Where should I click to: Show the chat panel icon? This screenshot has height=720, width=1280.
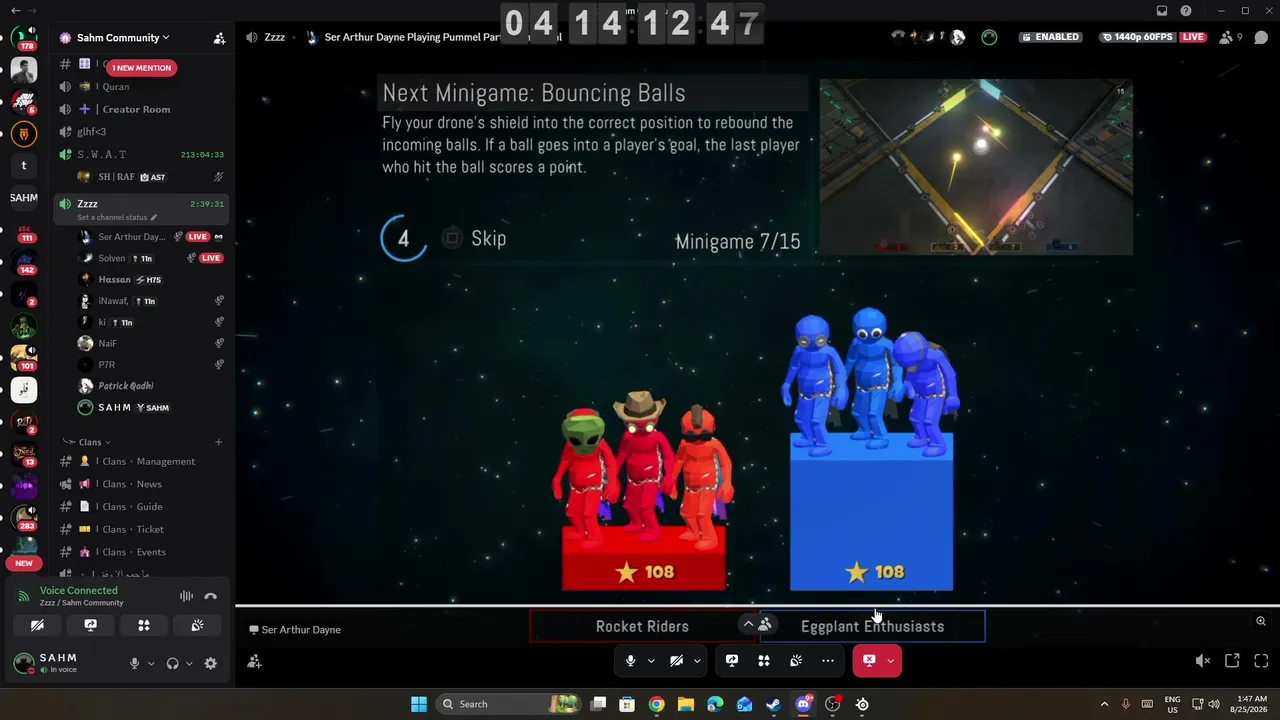pos(1261,37)
